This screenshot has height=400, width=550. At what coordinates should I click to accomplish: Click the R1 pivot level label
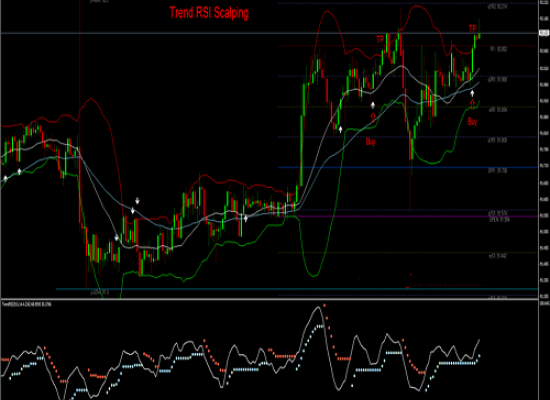(x=498, y=49)
